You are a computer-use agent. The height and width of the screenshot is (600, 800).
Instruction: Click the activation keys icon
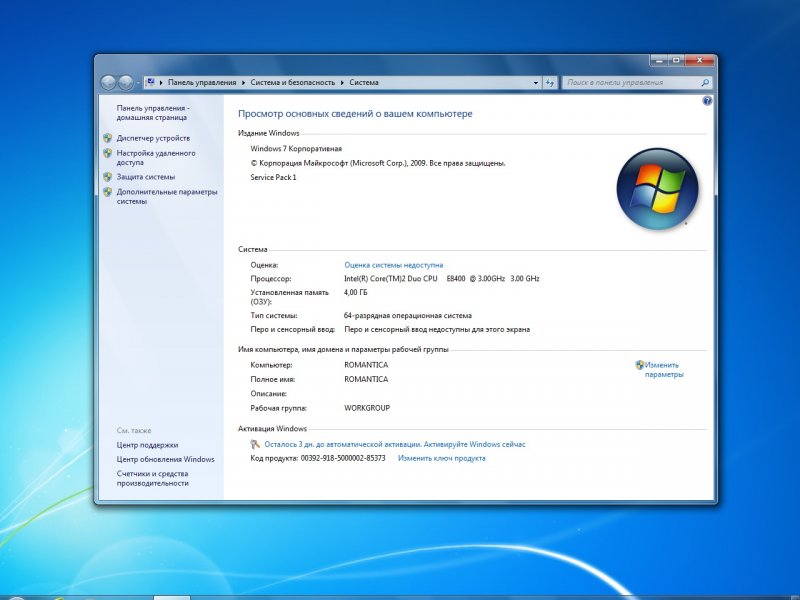coord(255,444)
